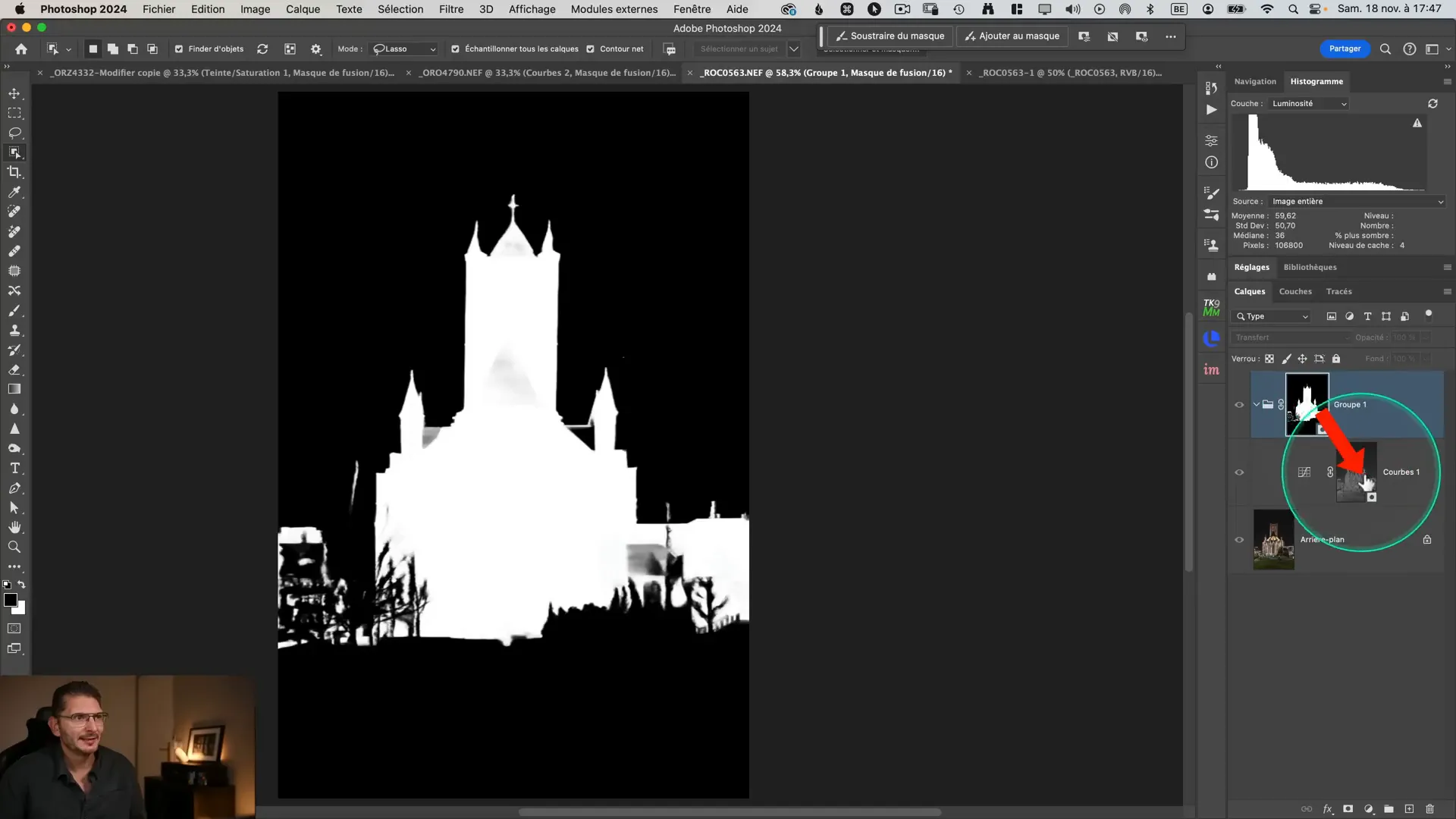The width and height of the screenshot is (1456, 819).
Task: Switch to Bibliothèques tab
Action: click(x=1310, y=267)
